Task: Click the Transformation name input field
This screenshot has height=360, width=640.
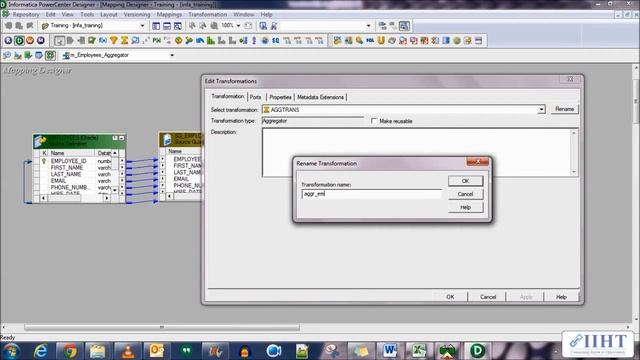Action: [371, 194]
